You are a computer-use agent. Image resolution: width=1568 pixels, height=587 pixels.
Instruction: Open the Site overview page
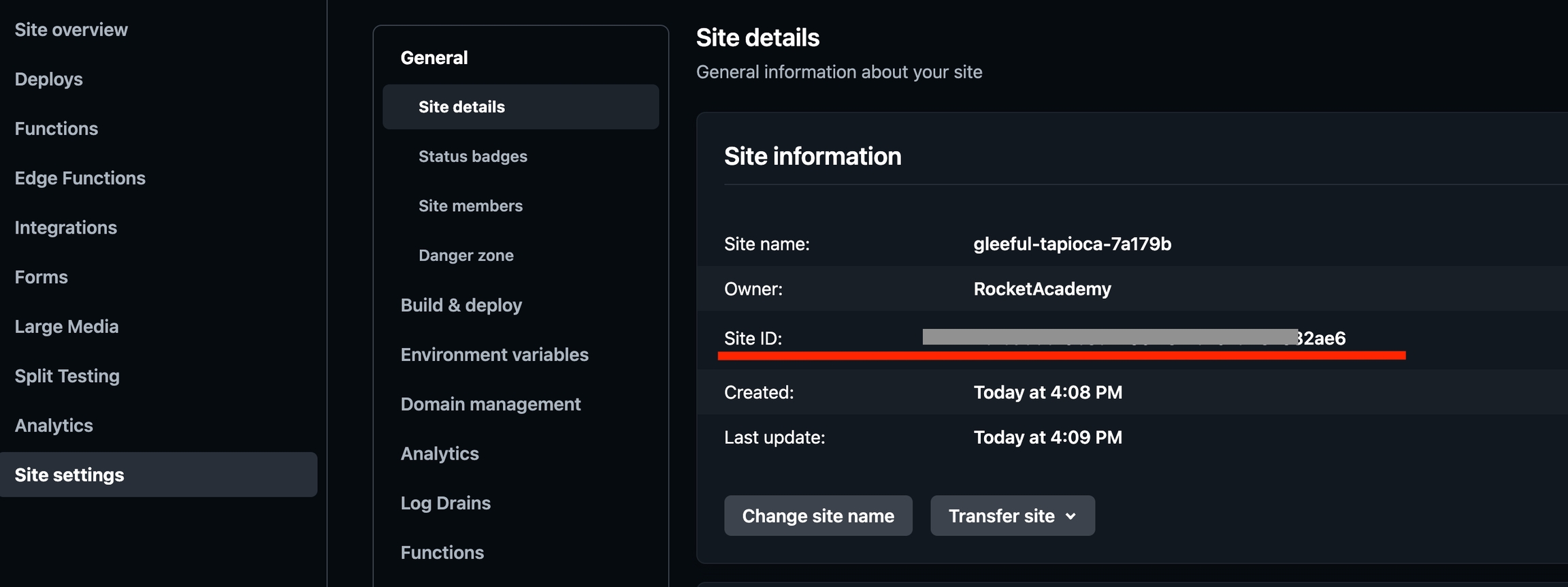71,30
